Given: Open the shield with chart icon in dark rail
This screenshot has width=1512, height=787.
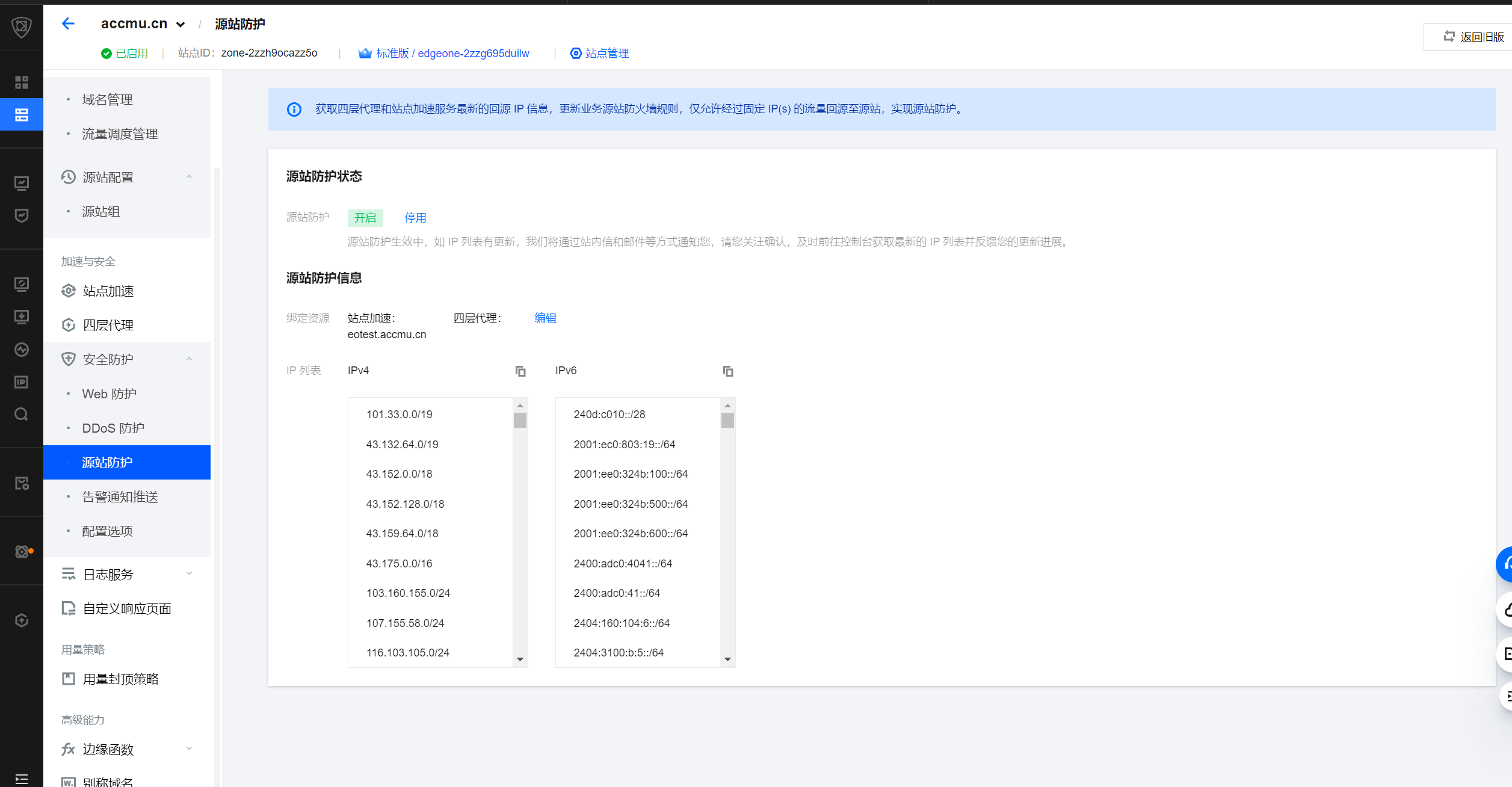Looking at the screenshot, I should 22,215.
